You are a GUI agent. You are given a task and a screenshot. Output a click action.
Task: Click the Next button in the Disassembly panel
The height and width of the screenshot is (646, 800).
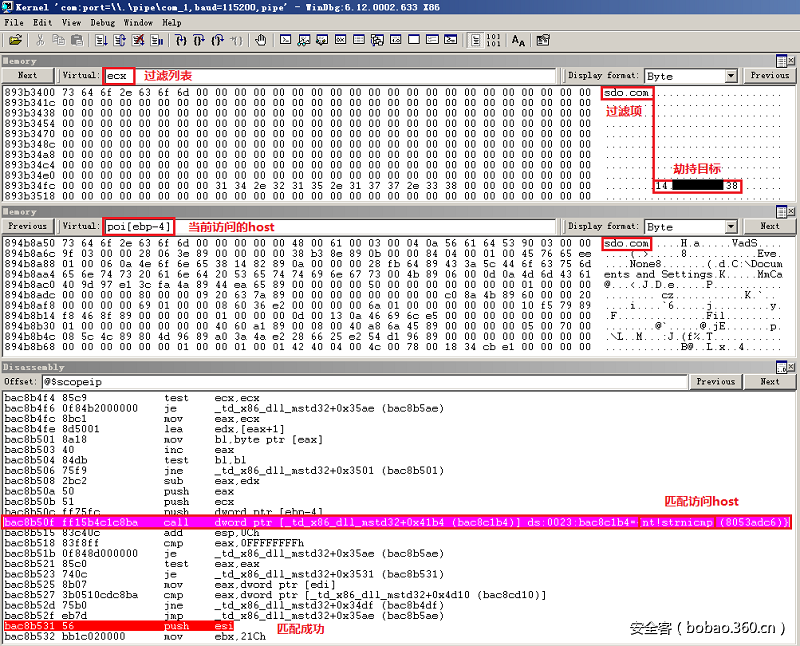(769, 381)
